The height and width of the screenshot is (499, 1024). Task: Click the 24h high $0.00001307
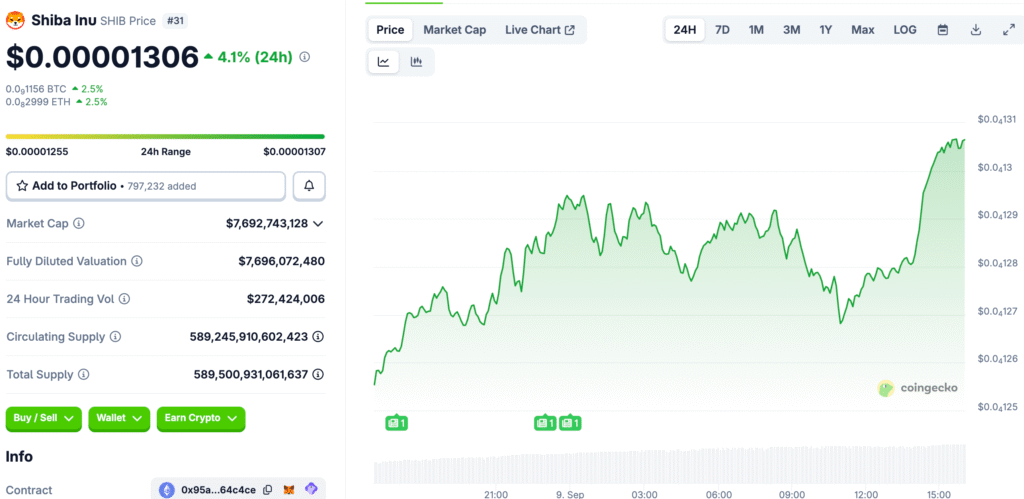click(x=295, y=152)
